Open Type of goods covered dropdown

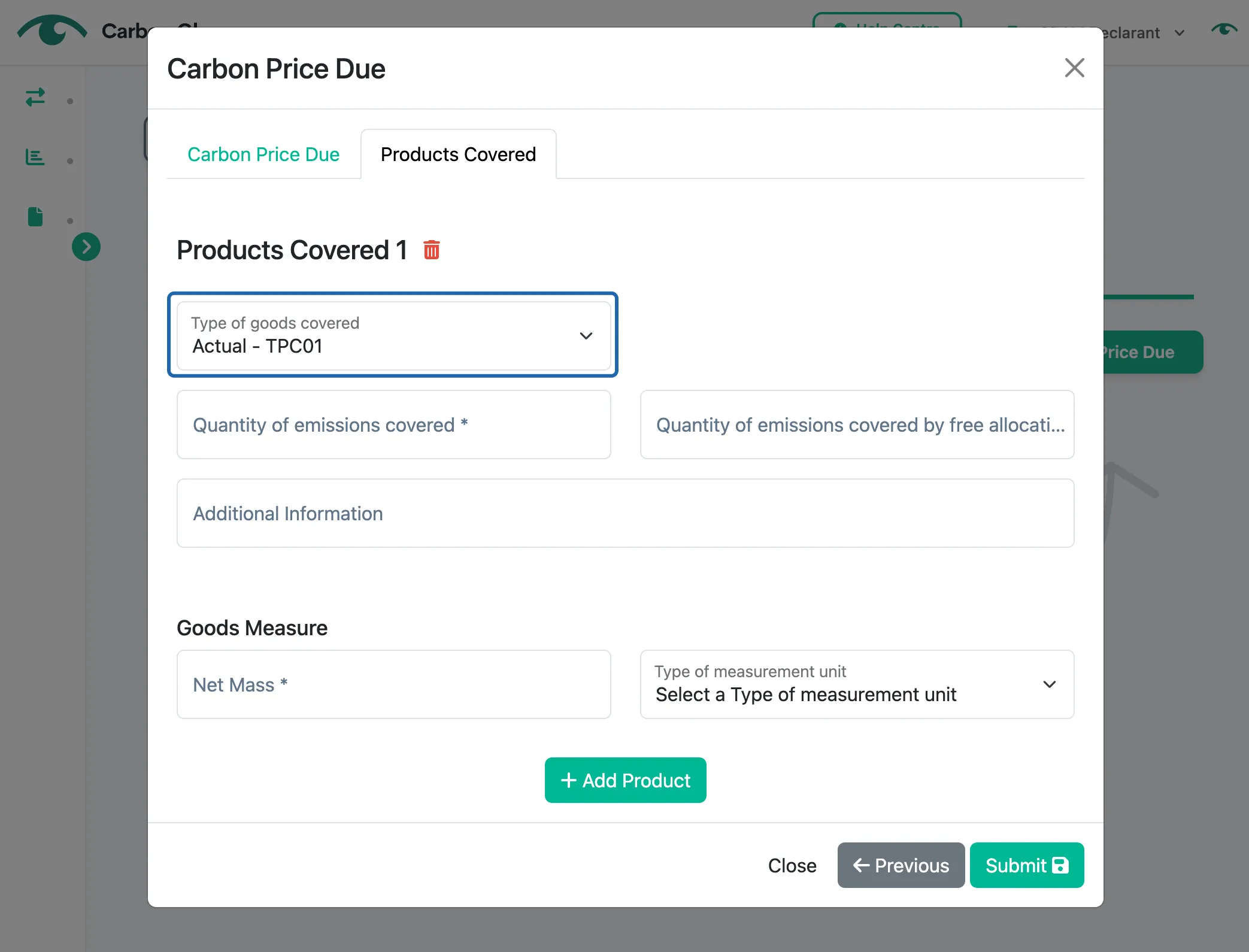[394, 335]
